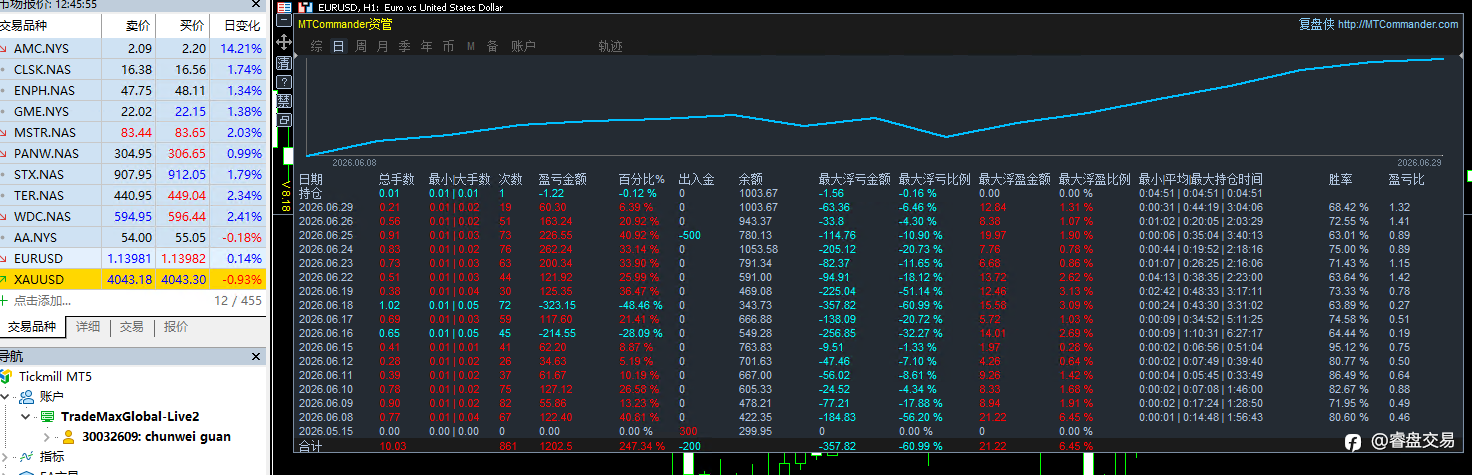1472x475 pixels.
Task: Click the 持仓 positions row label
Action: pos(311,192)
